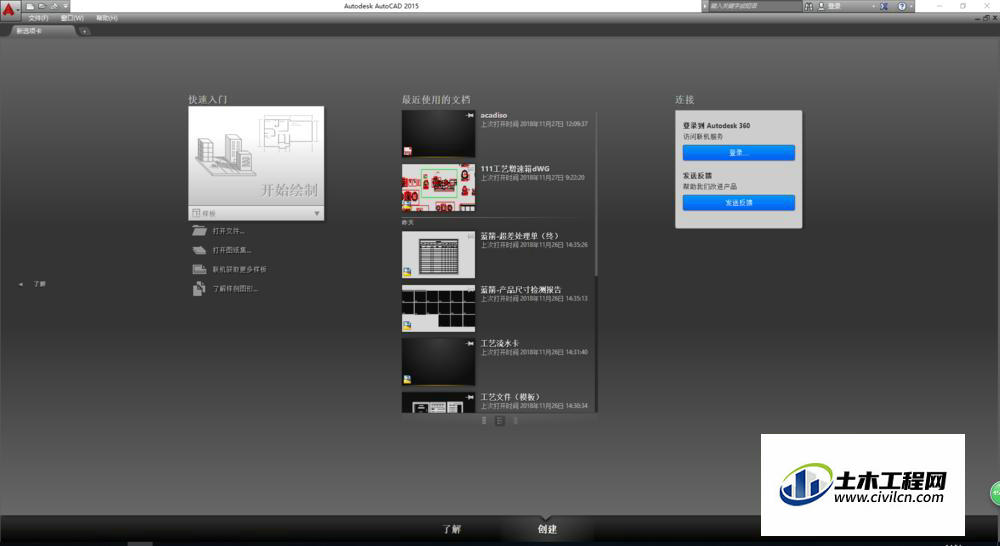Click the left-edge 了解 navigation arrow
The width and height of the screenshot is (1000, 546).
(x=20, y=284)
